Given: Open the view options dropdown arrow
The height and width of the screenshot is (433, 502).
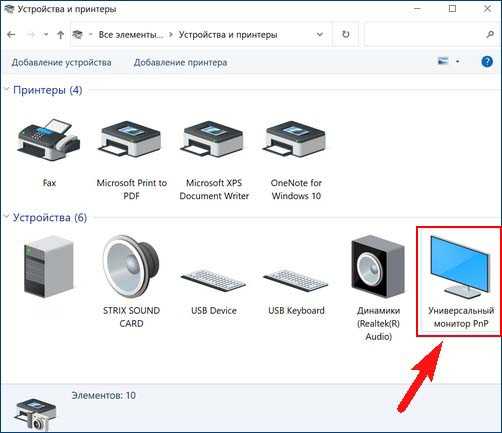Looking at the screenshot, I should coord(458,61).
